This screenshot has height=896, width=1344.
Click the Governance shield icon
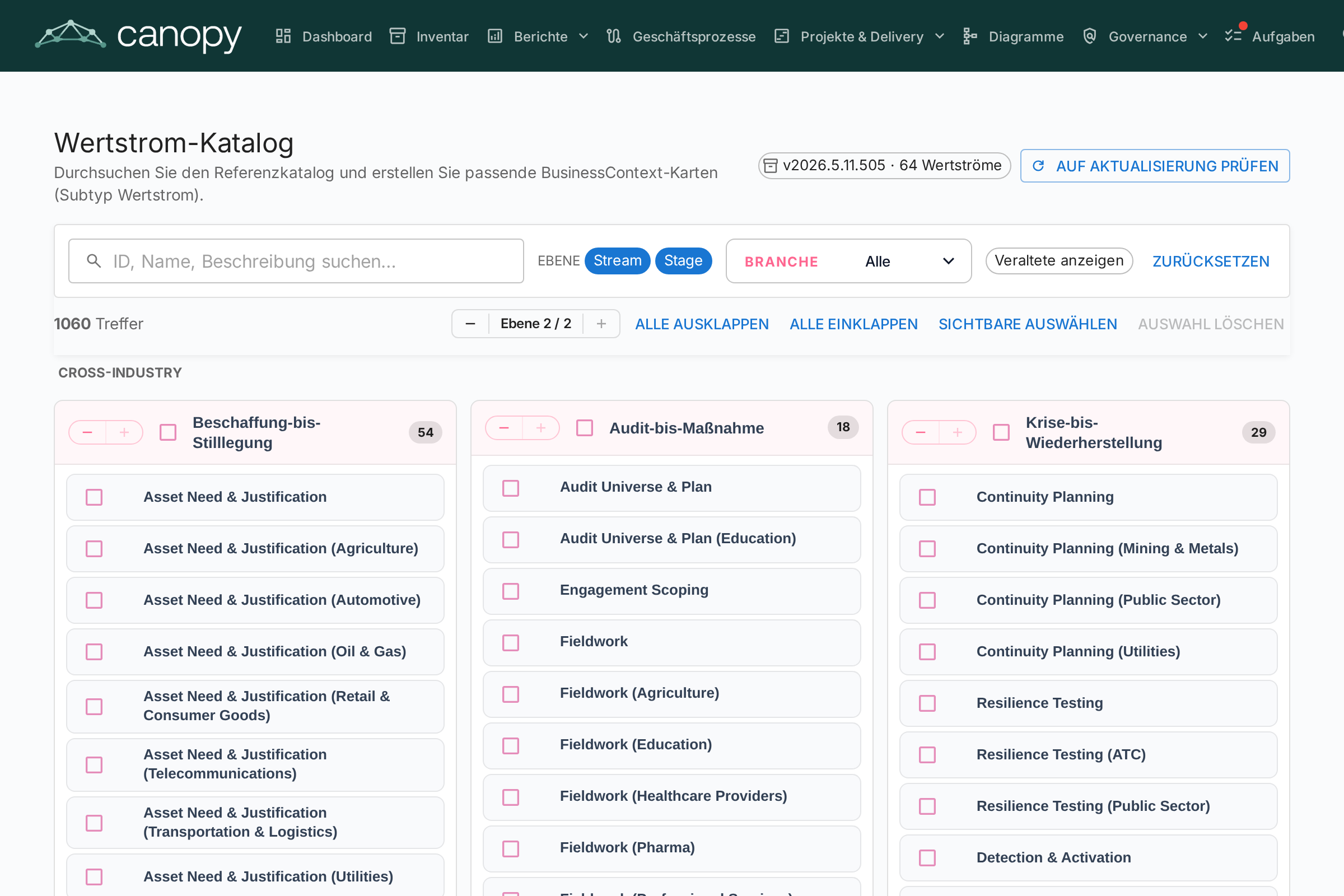point(1090,36)
